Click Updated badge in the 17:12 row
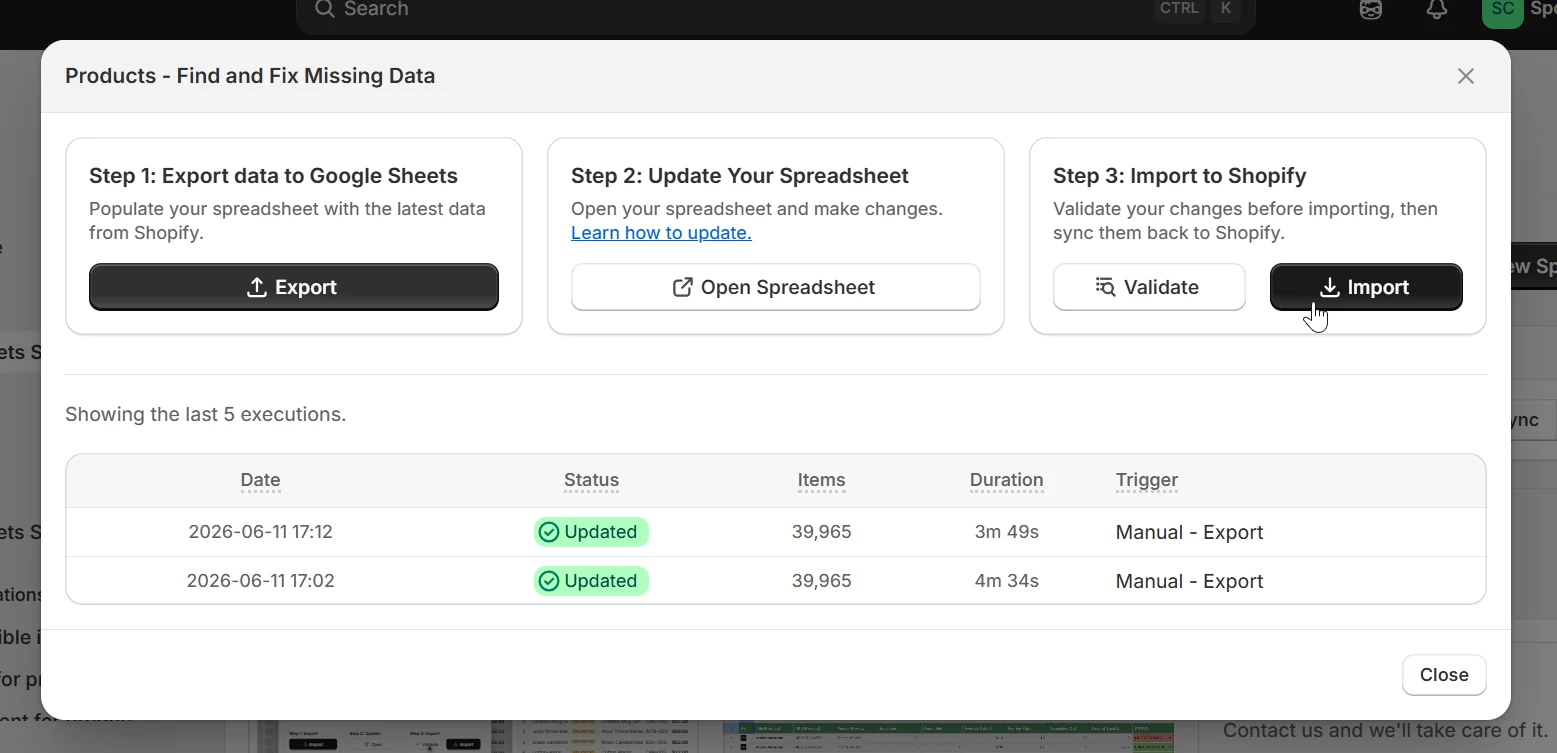1557x753 pixels. click(591, 532)
